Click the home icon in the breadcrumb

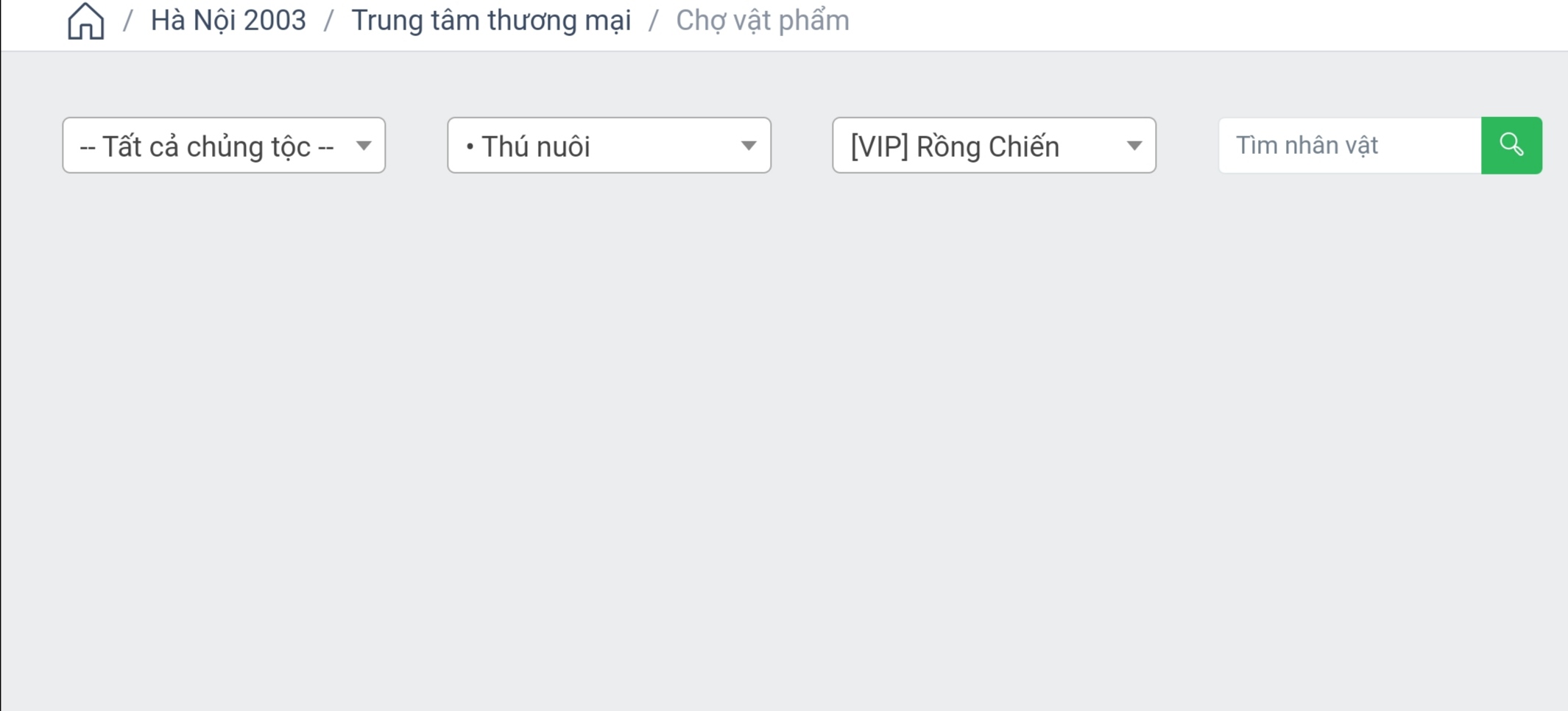(x=85, y=21)
